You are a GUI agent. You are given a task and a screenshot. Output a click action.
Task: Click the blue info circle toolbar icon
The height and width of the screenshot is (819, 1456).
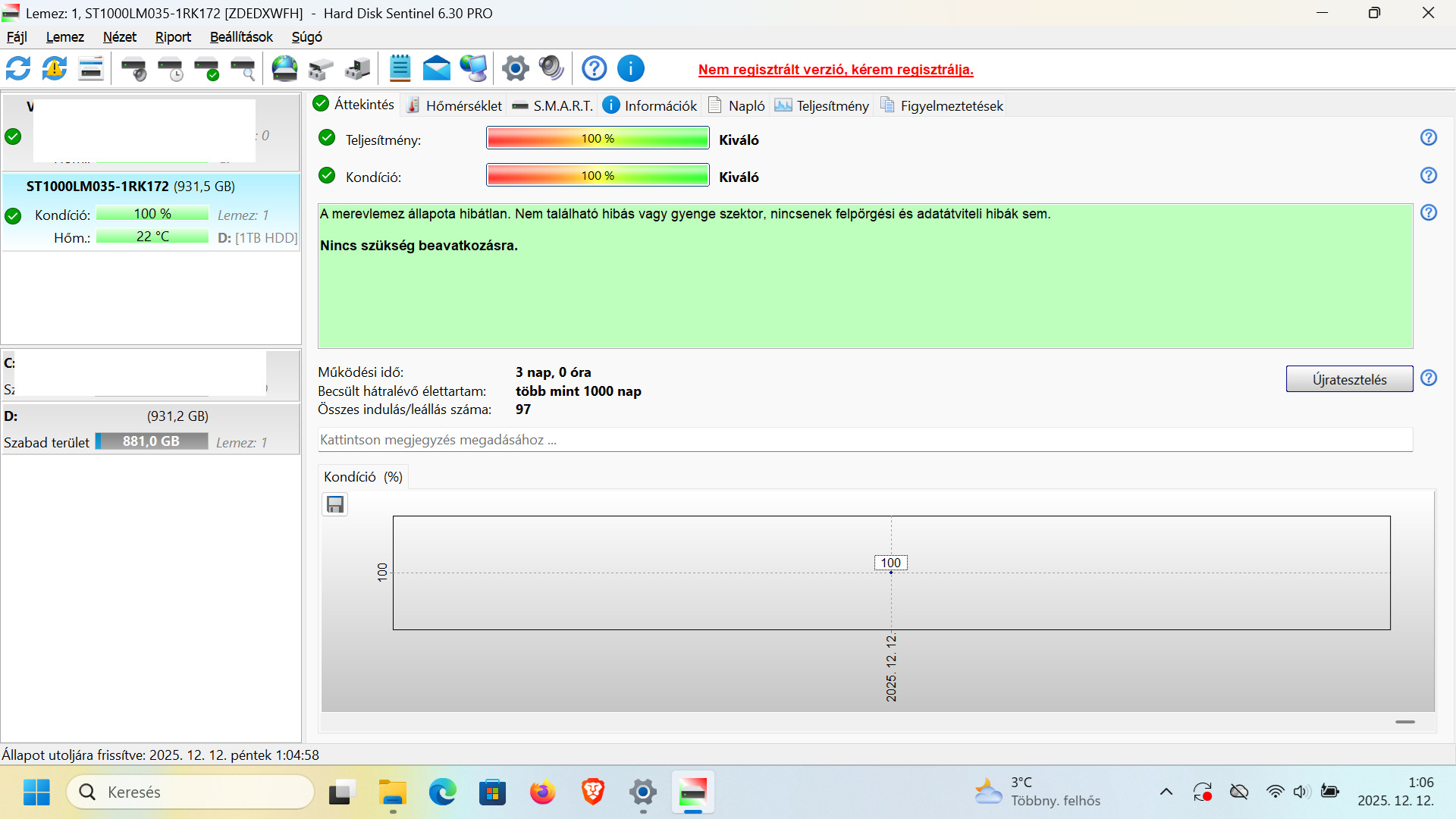tap(630, 69)
